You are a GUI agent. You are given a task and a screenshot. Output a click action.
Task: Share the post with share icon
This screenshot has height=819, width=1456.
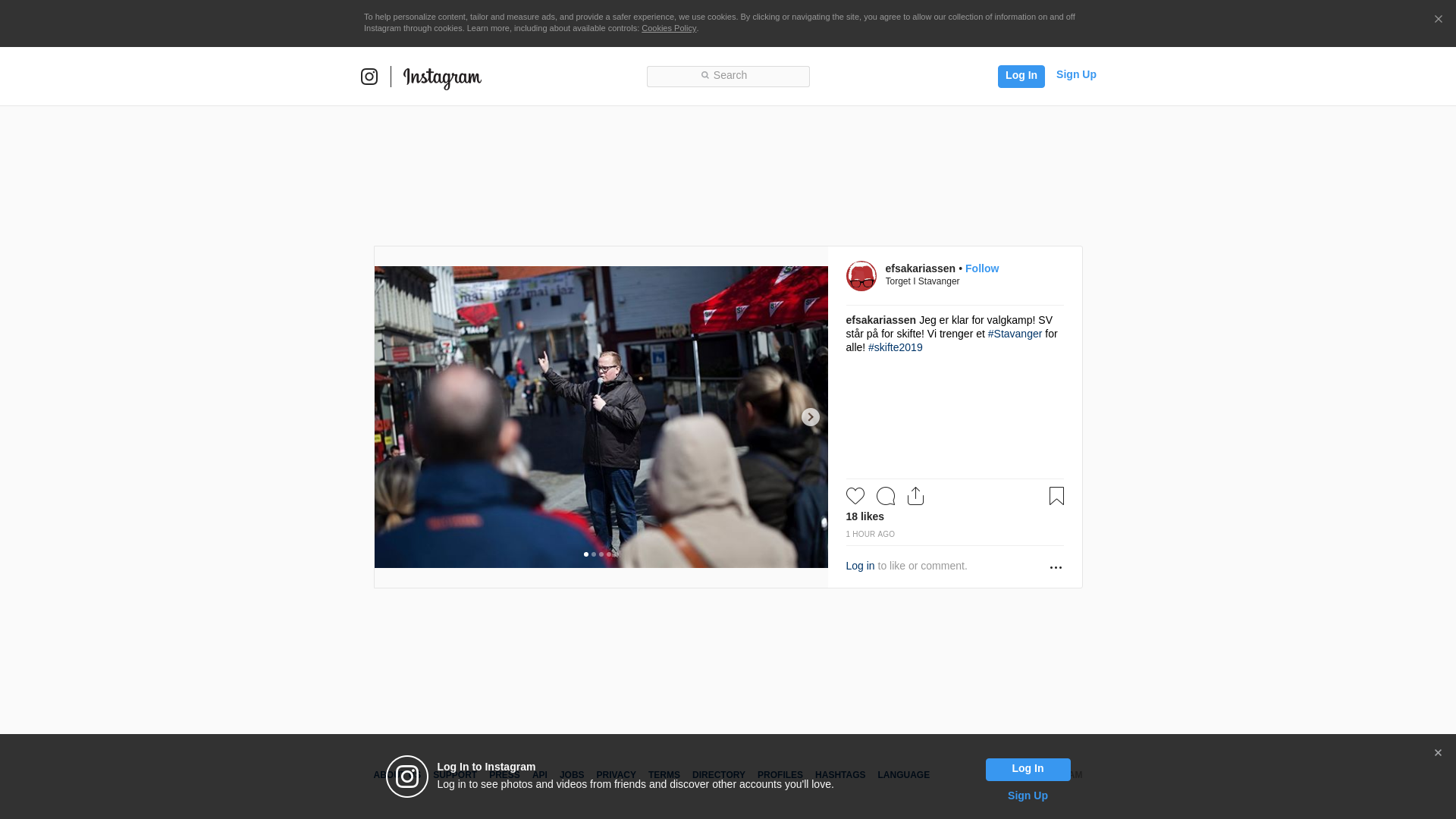pyautogui.click(x=915, y=496)
